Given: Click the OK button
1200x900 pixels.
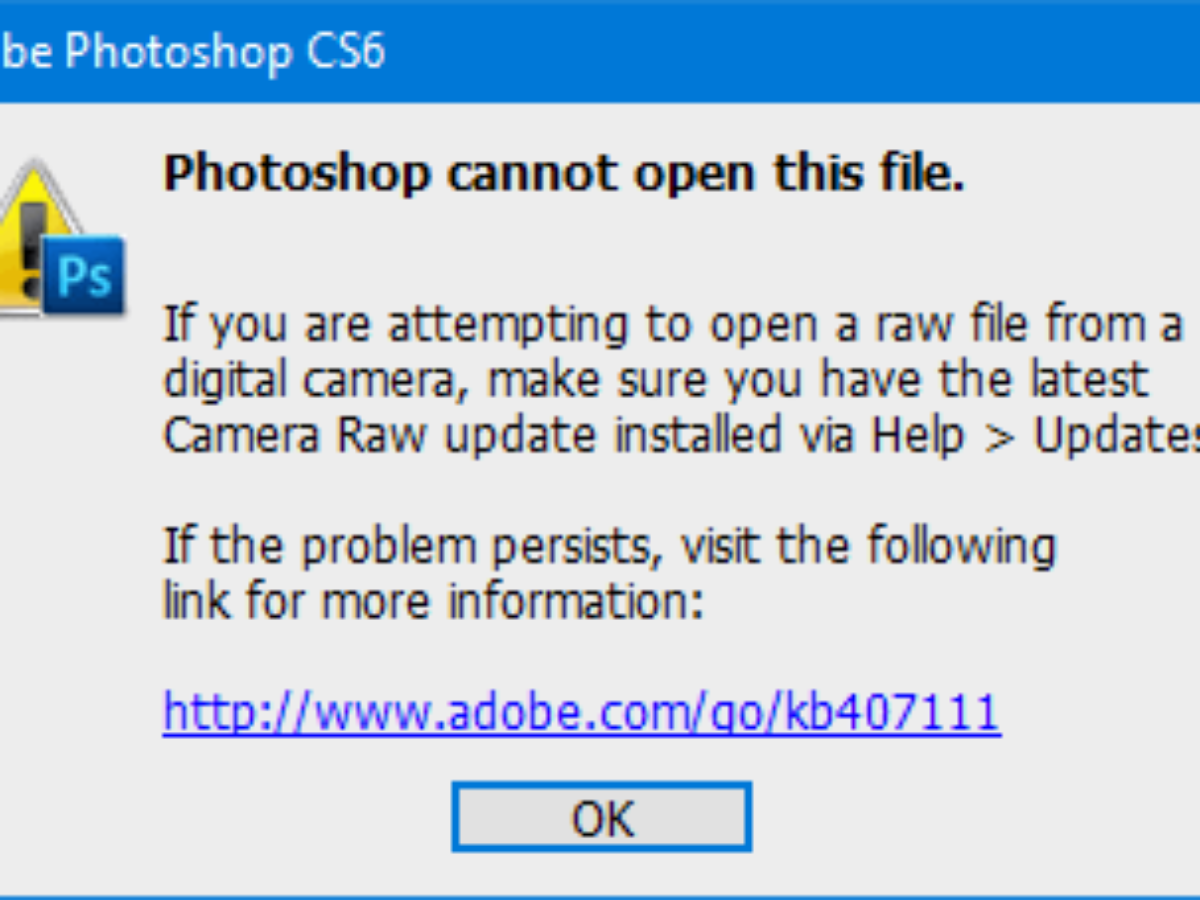Looking at the screenshot, I should pos(601,817).
